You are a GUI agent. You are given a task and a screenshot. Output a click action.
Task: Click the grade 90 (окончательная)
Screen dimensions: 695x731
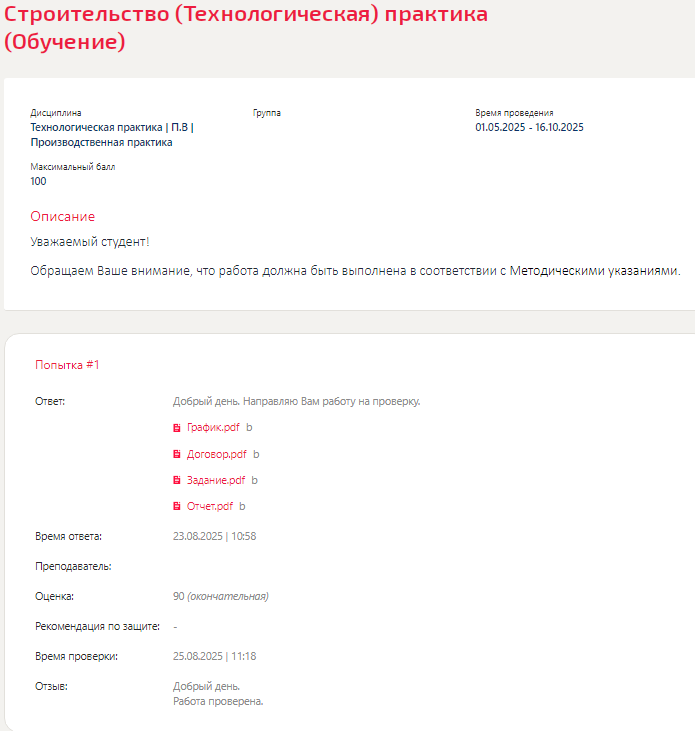coord(220,596)
